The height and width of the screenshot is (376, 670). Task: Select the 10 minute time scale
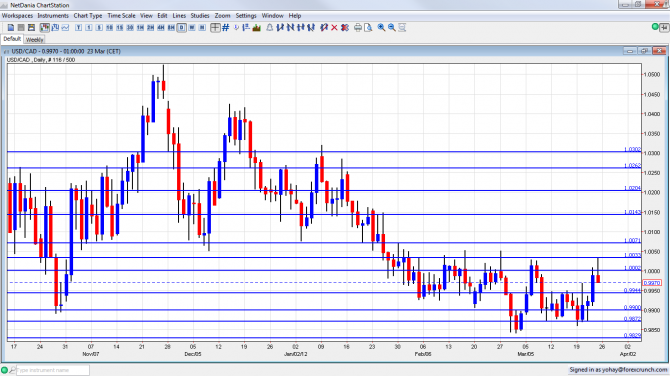[109, 28]
